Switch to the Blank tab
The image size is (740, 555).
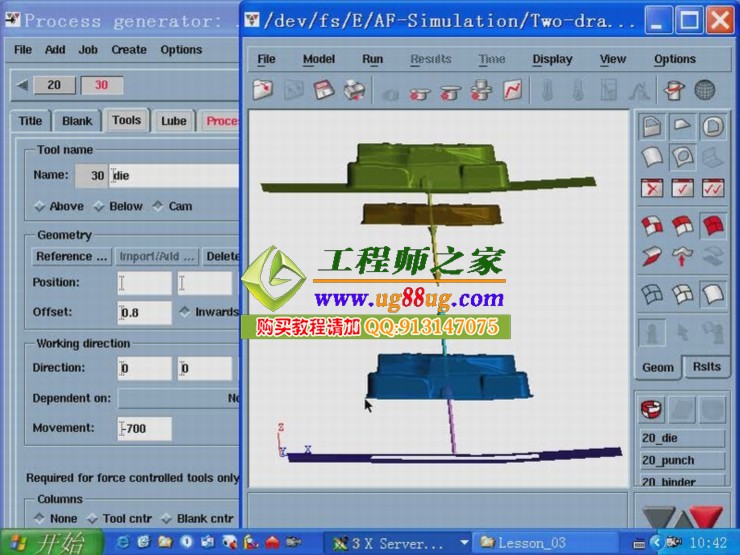[x=76, y=121]
